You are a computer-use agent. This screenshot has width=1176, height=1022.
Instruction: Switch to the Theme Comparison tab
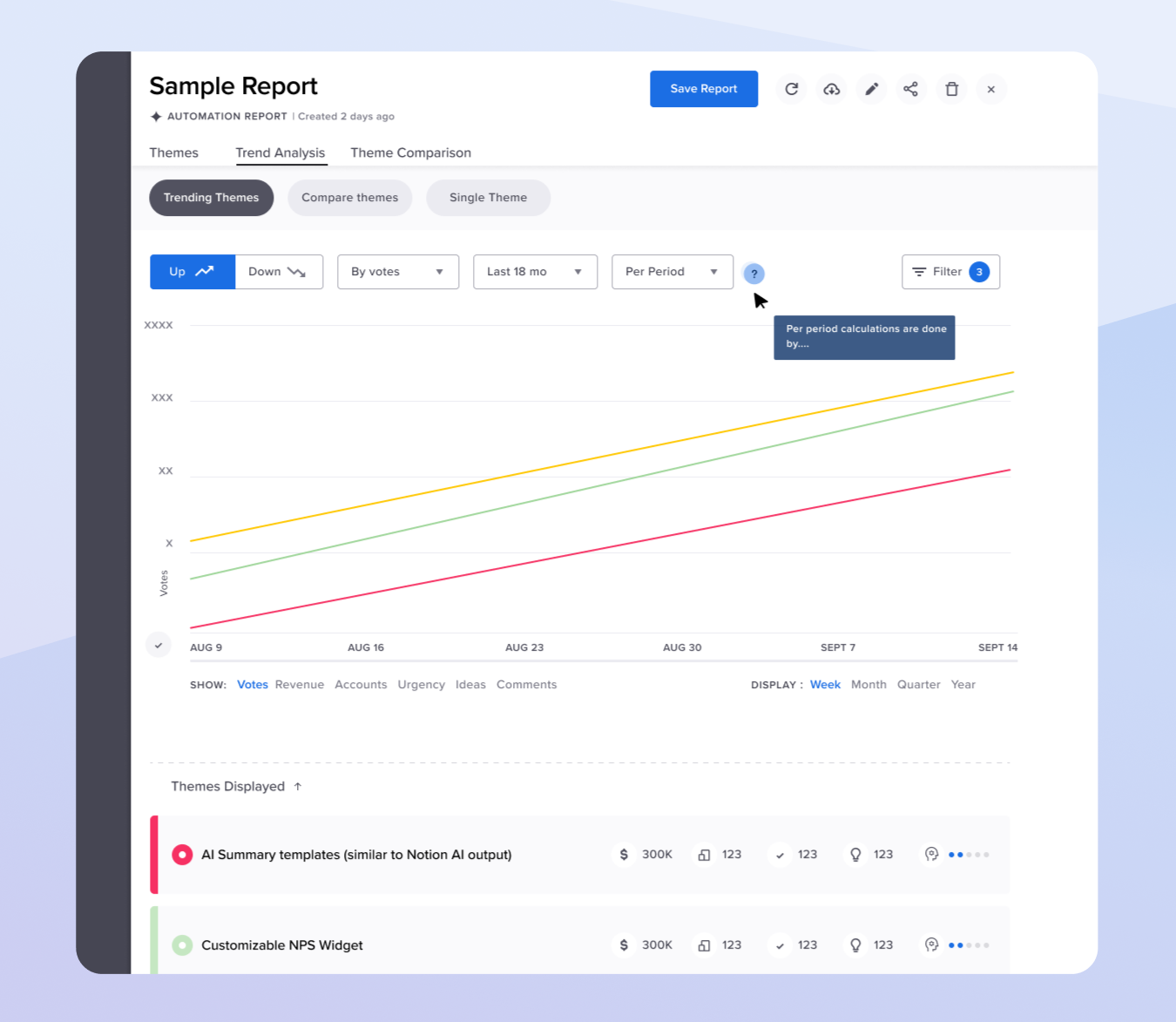coord(410,152)
